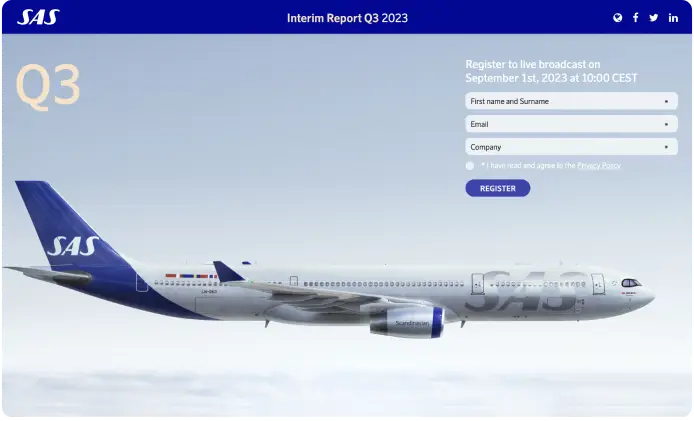Image resolution: width=694 pixels, height=421 pixels.
Task: Focus the First name and Surname field
Action: pyautogui.click(x=571, y=101)
